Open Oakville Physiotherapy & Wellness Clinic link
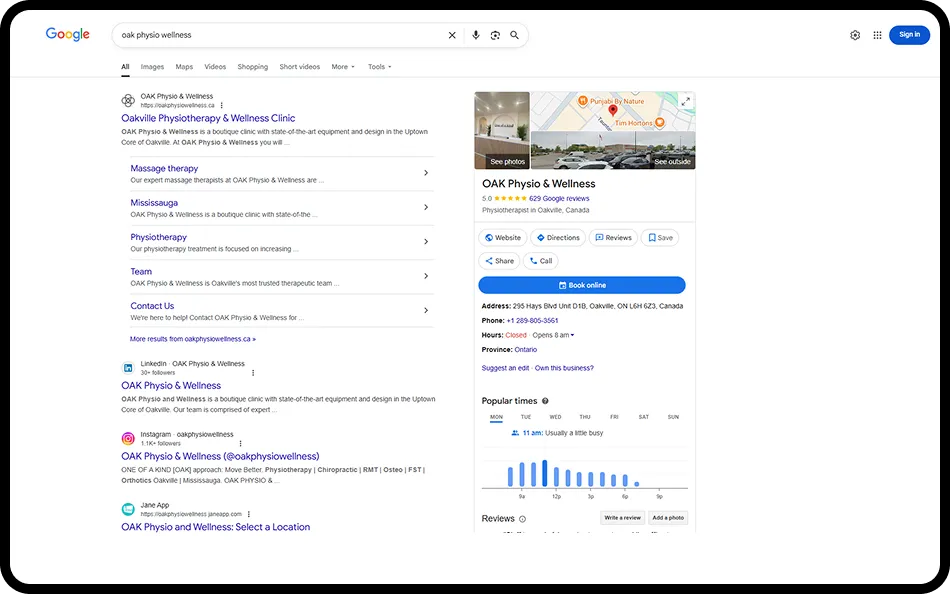950x594 pixels. (208, 118)
